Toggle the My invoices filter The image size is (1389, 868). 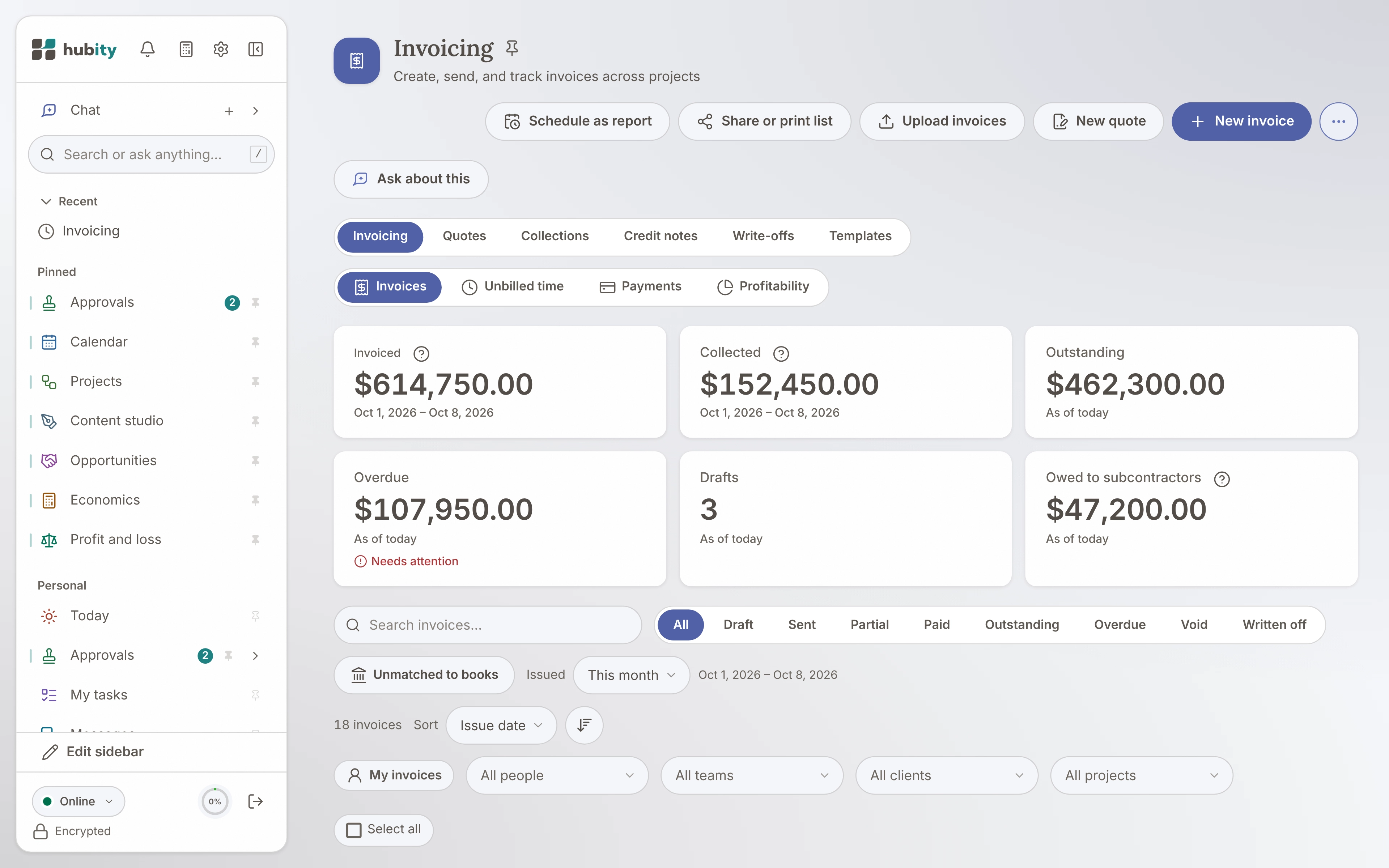pyautogui.click(x=394, y=775)
